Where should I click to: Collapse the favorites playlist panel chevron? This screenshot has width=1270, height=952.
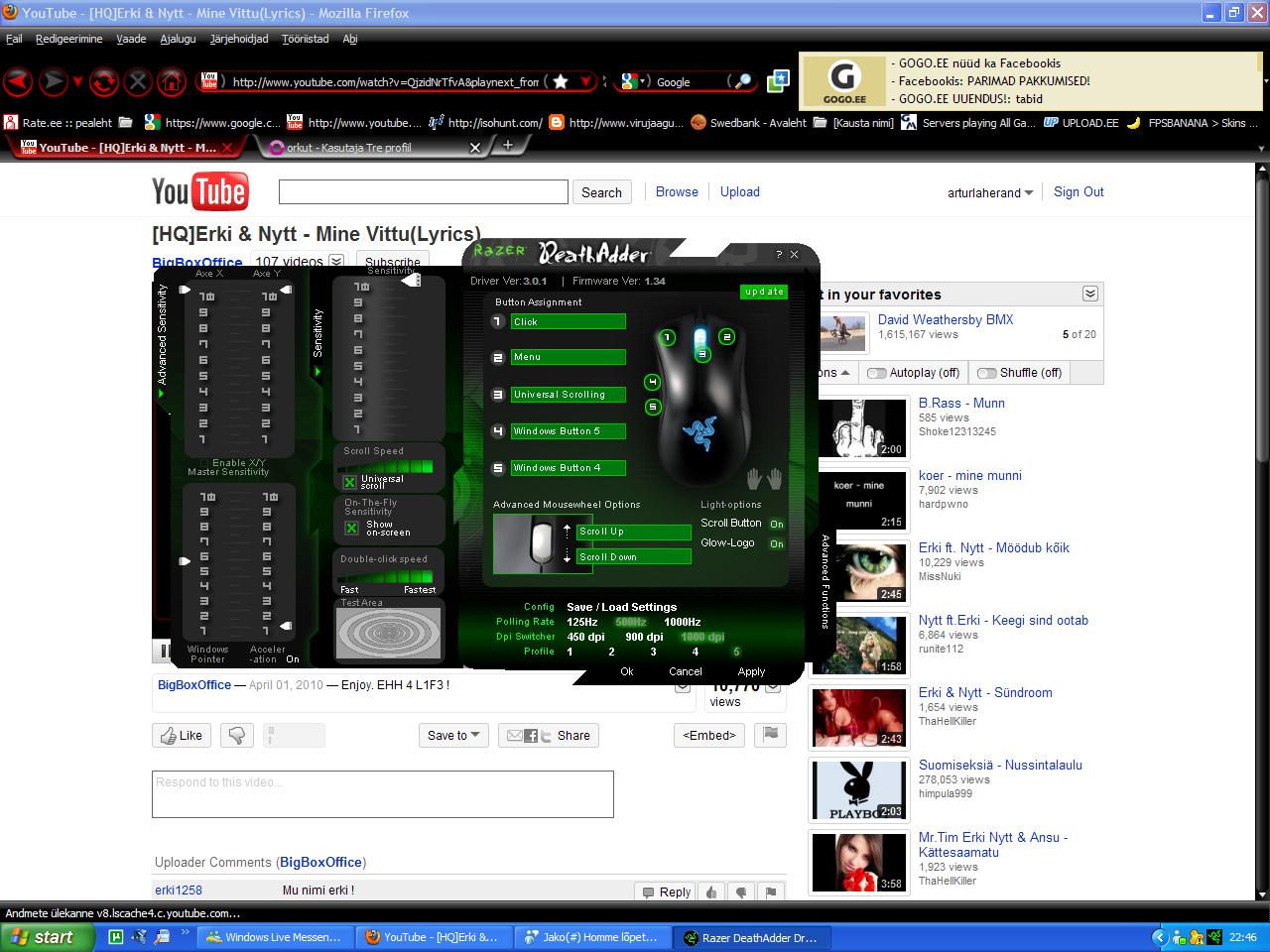coord(1090,294)
